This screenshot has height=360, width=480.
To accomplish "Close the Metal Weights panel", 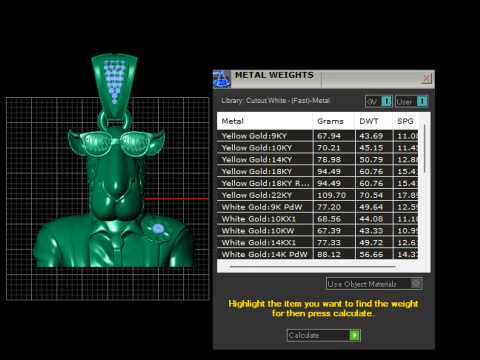I will tap(426, 78).
